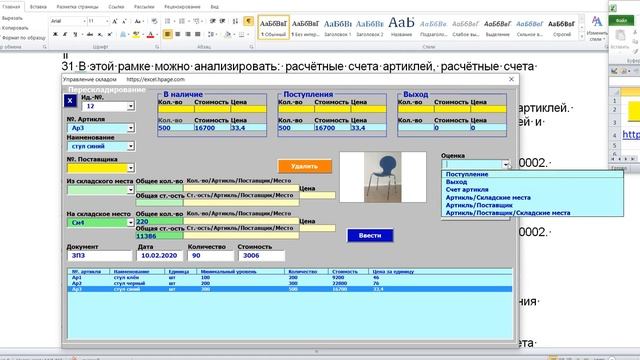Open the Ид.-№ dropdown showing 12
The image size is (640, 360).
click(131, 107)
